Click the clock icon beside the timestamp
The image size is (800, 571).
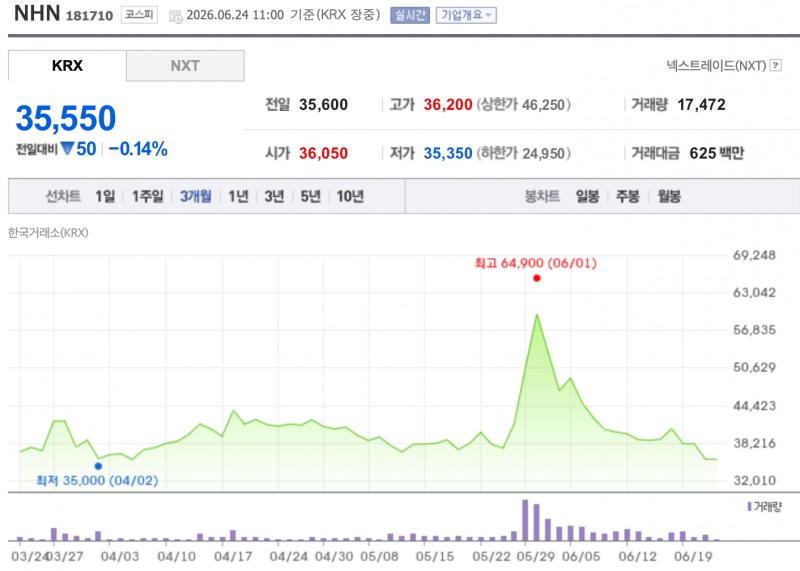click(x=175, y=17)
